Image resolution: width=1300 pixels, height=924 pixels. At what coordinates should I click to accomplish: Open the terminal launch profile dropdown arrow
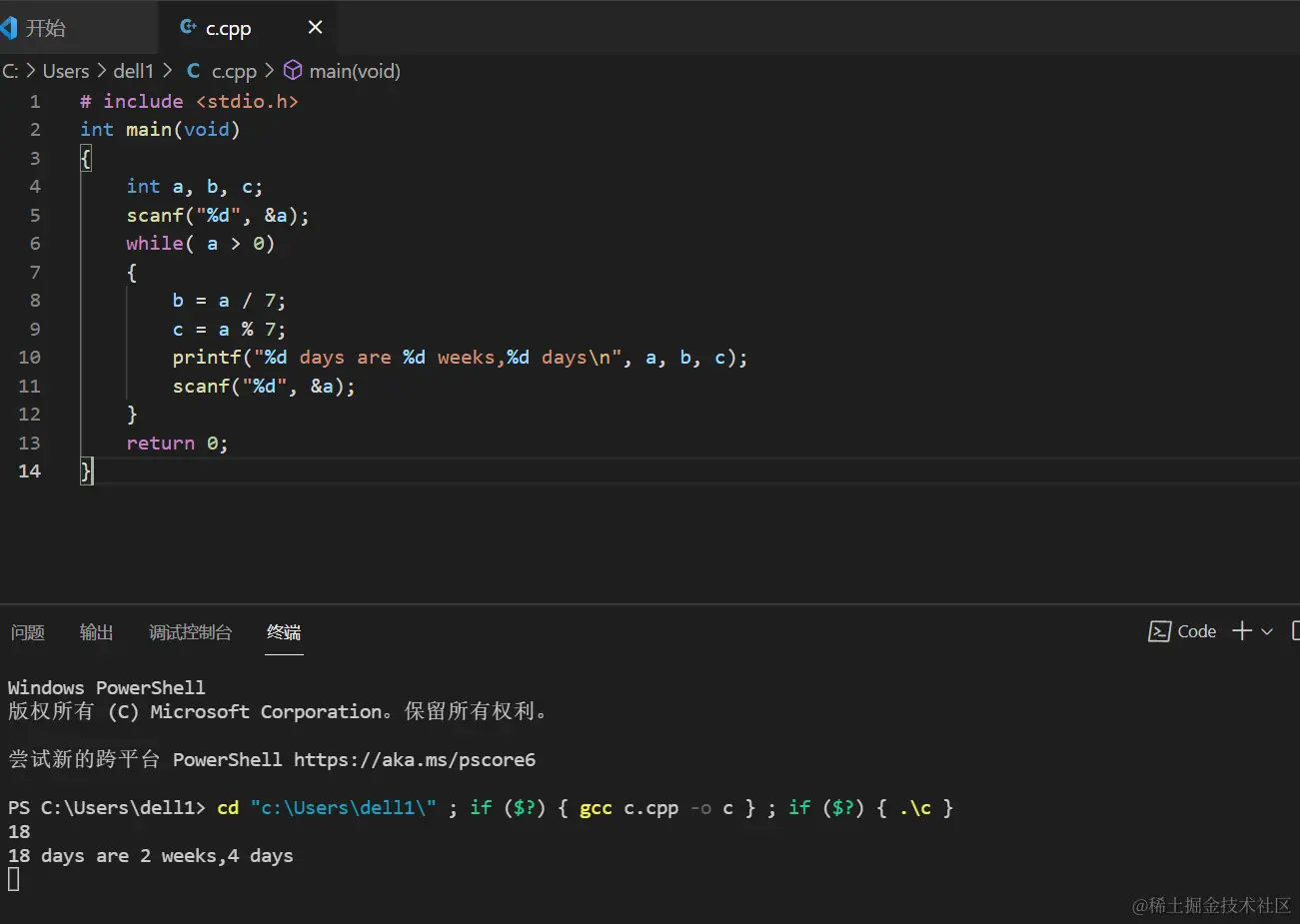1267,631
